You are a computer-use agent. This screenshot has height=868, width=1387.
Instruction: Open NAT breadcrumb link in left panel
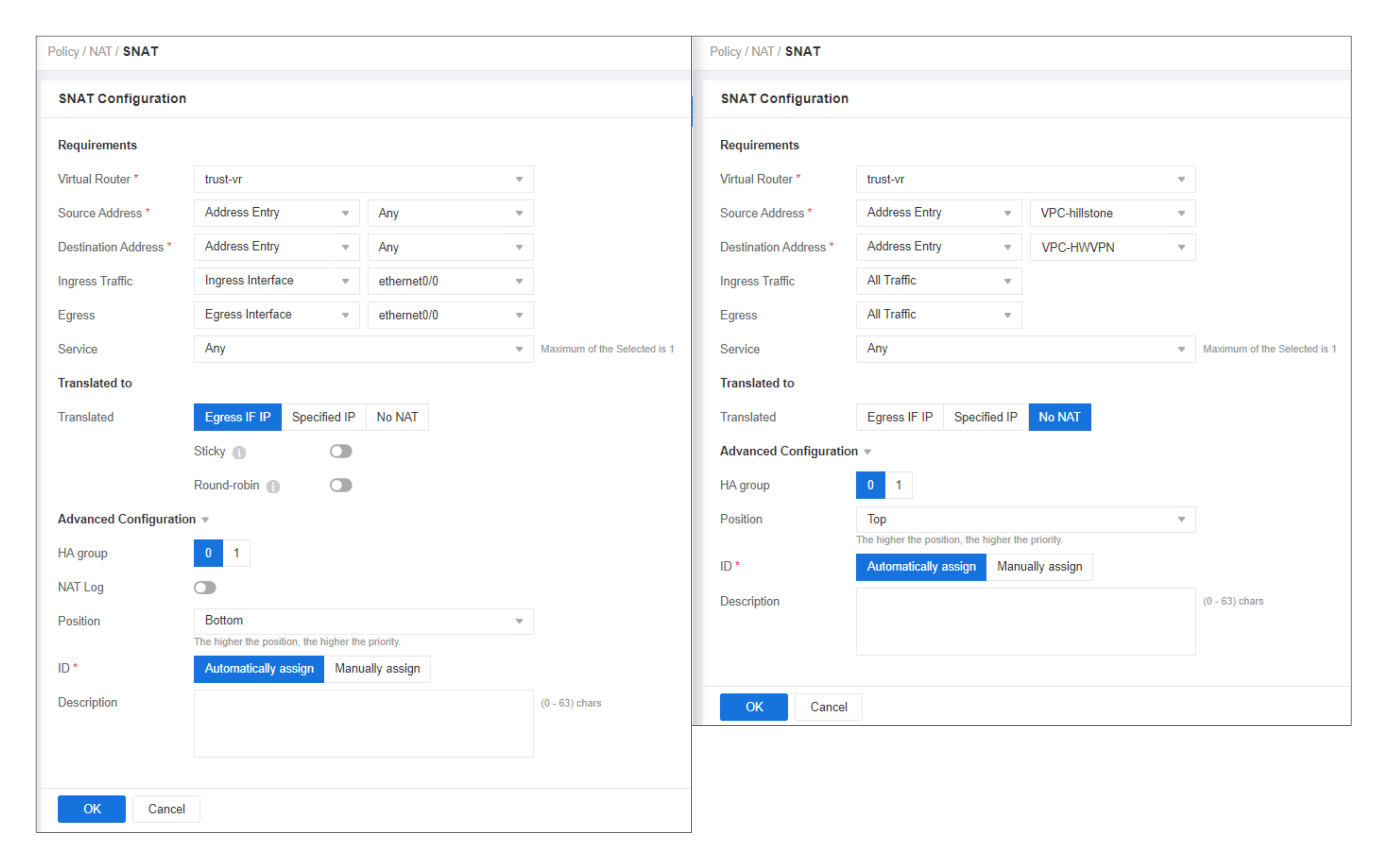pyautogui.click(x=100, y=52)
